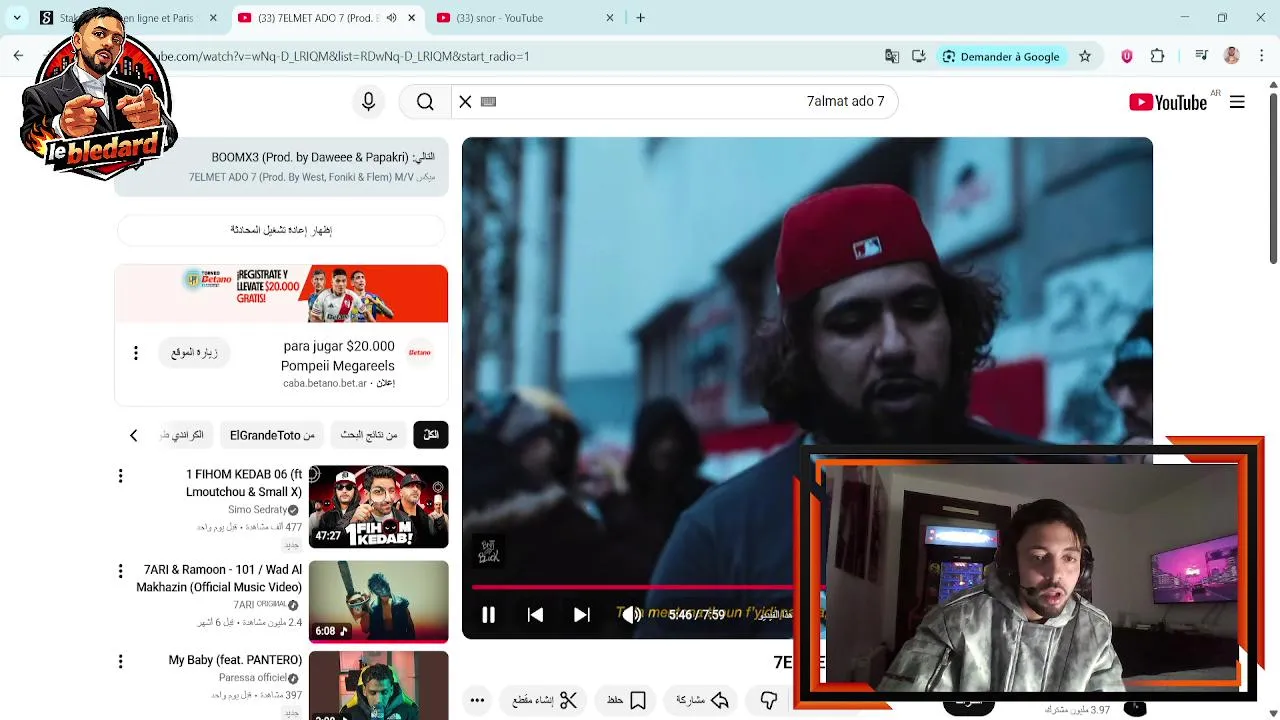Show chat replay button
Screen dimensions: 1280x720
281,230
